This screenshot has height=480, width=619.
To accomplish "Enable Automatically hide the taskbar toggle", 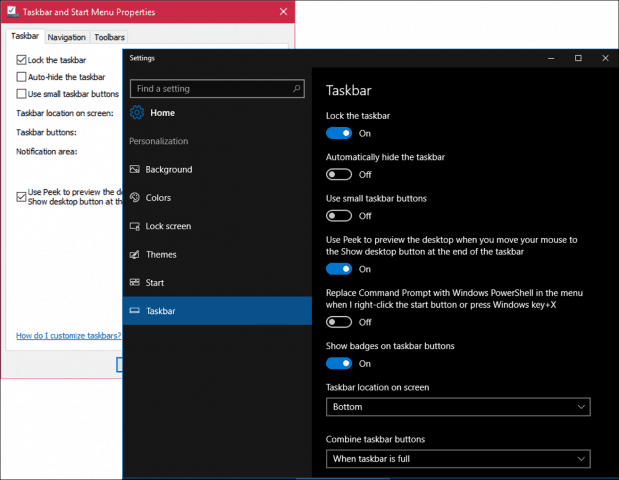I will [x=339, y=174].
